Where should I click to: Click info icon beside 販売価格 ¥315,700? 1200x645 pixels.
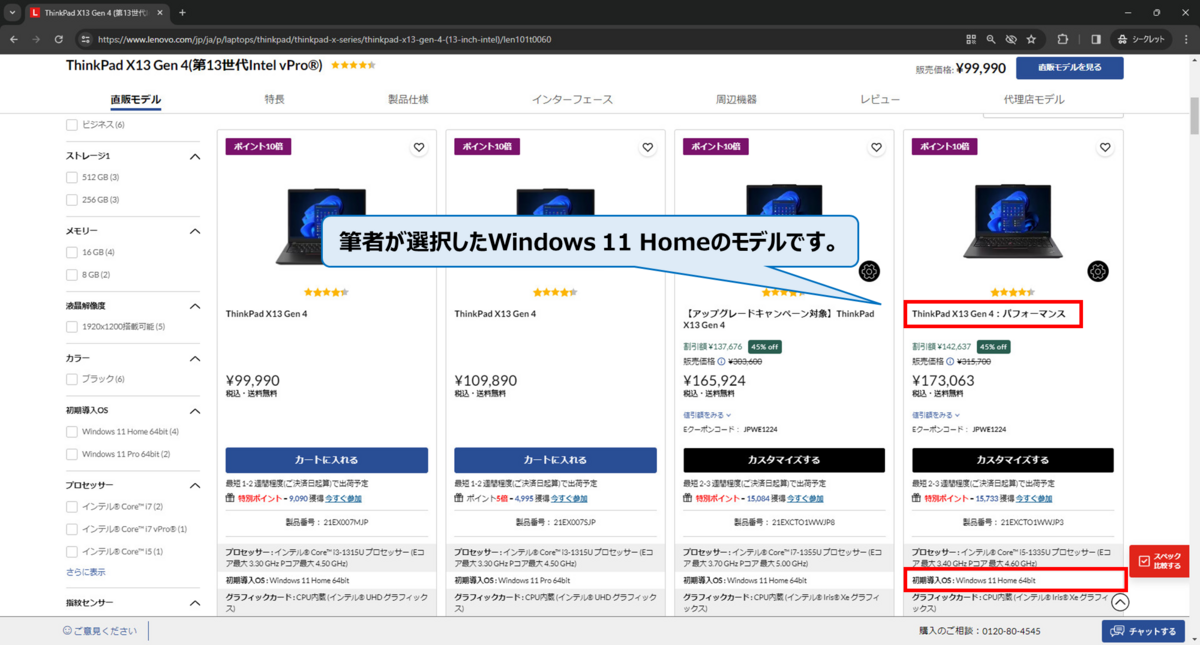point(951,361)
